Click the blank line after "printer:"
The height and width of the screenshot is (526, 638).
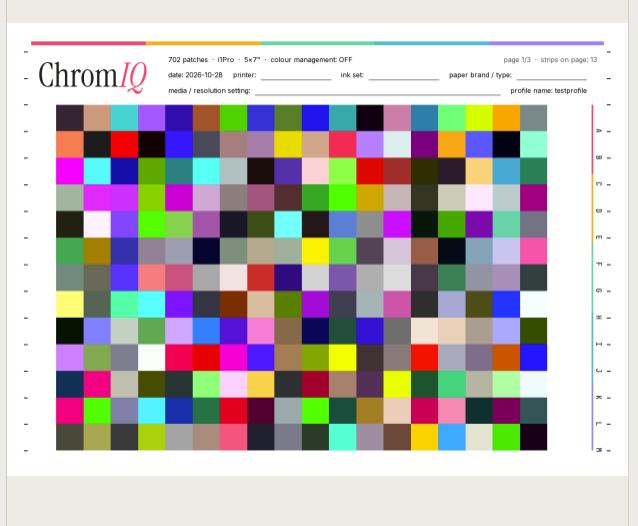296,80
